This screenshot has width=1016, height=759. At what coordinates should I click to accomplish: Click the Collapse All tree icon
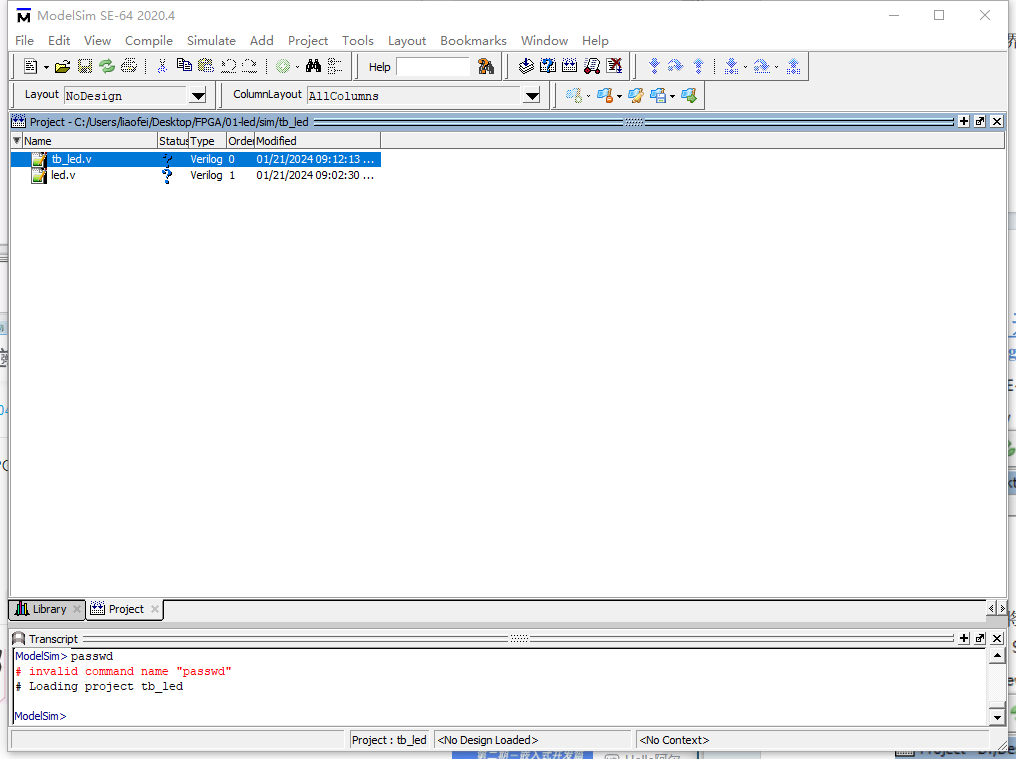(334, 66)
